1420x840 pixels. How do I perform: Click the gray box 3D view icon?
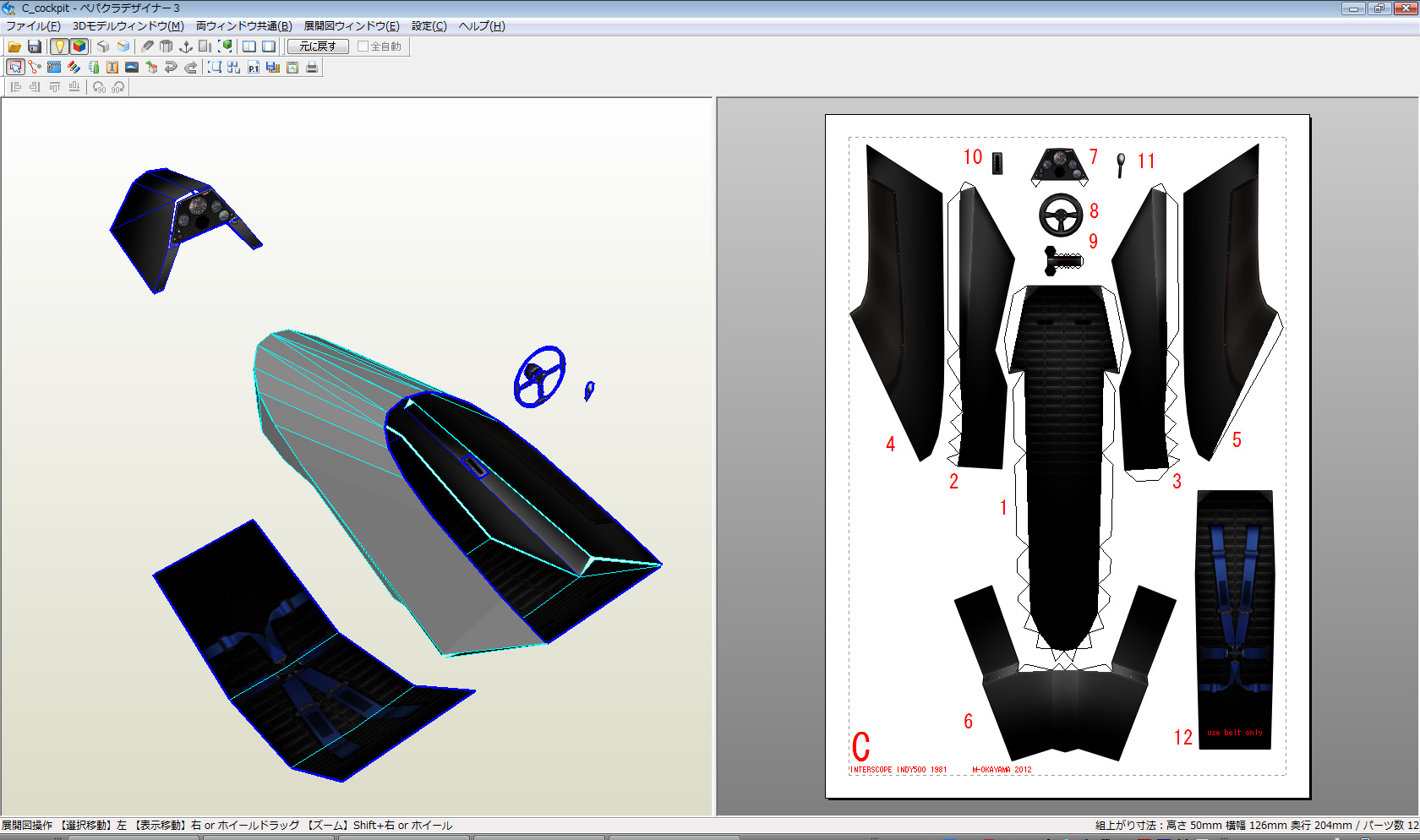103,46
